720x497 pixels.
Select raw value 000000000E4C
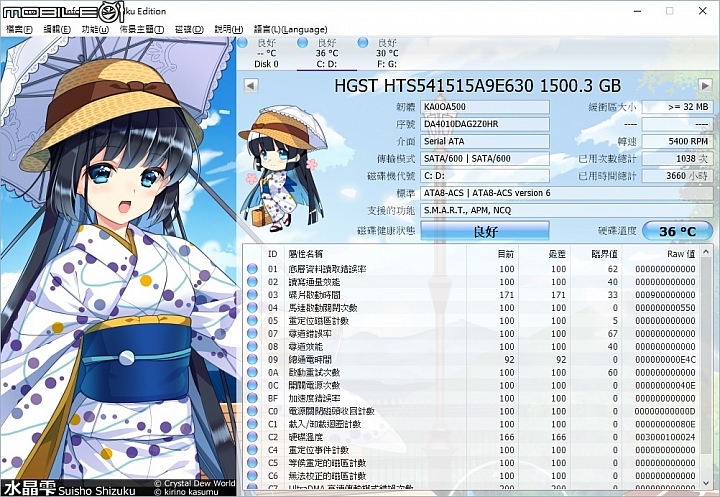pos(665,359)
